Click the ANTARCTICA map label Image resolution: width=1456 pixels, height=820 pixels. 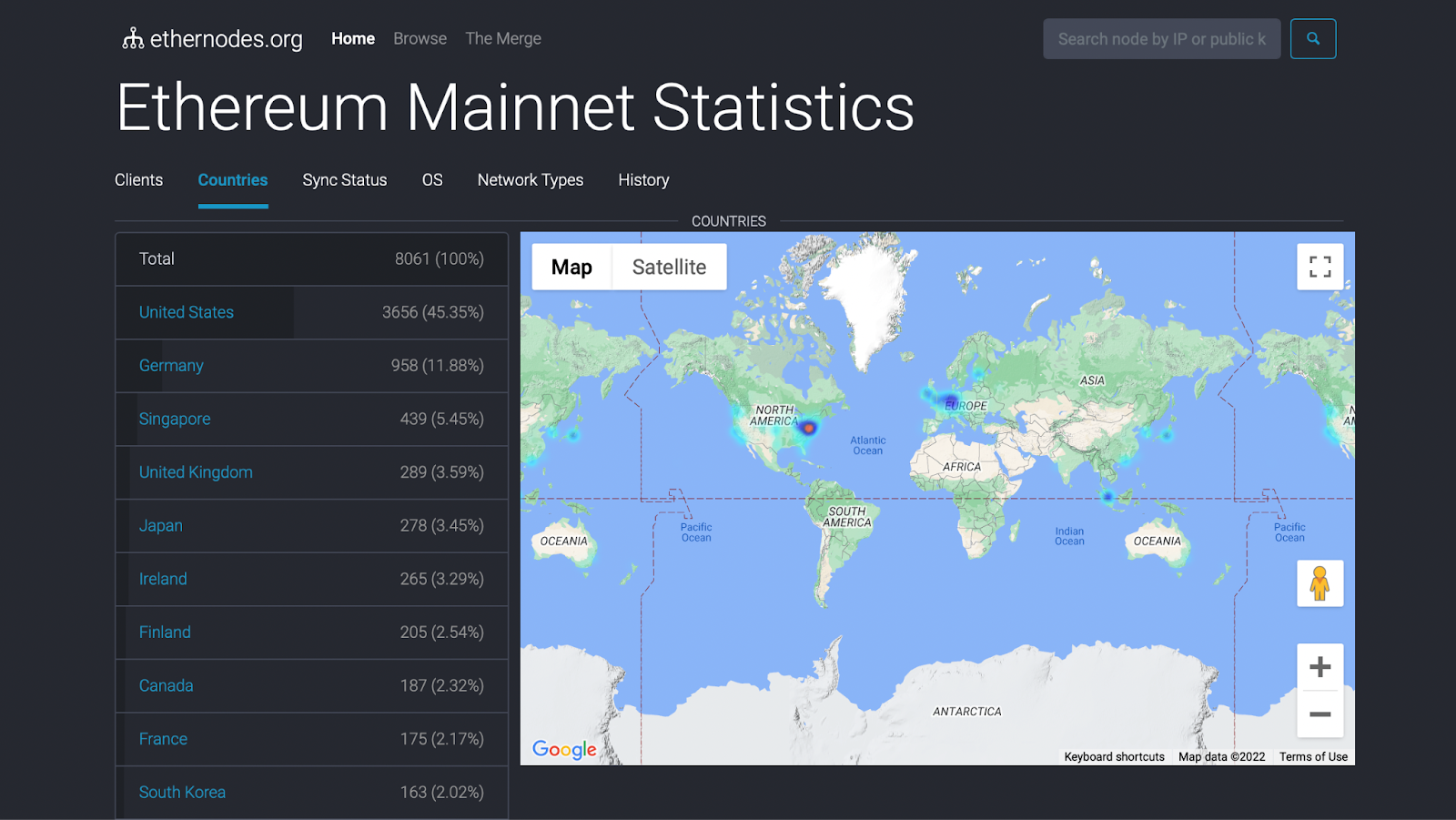(x=966, y=712)
